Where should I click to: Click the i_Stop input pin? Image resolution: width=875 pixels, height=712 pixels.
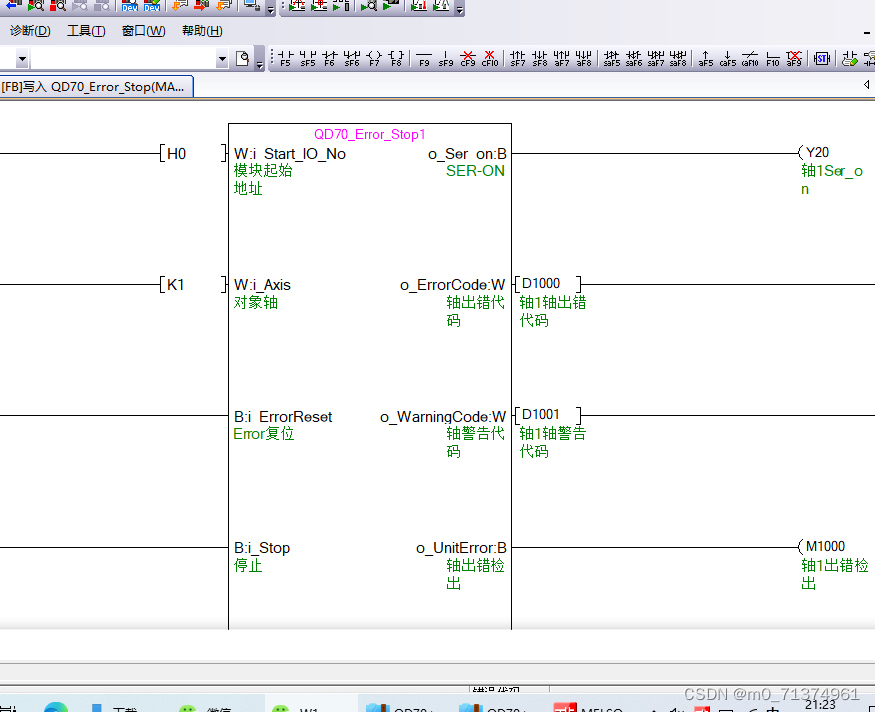262,548
